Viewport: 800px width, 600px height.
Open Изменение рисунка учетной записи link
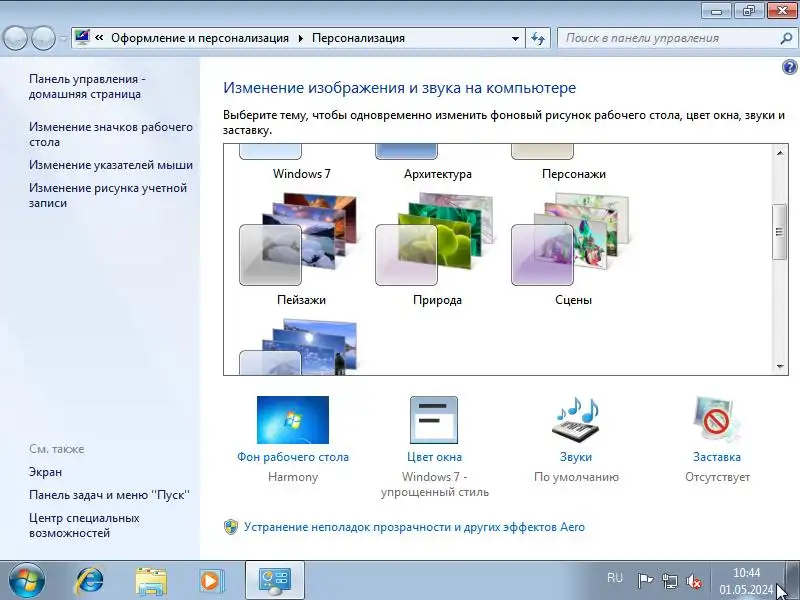pyautogui.click(x=108, y=195)
